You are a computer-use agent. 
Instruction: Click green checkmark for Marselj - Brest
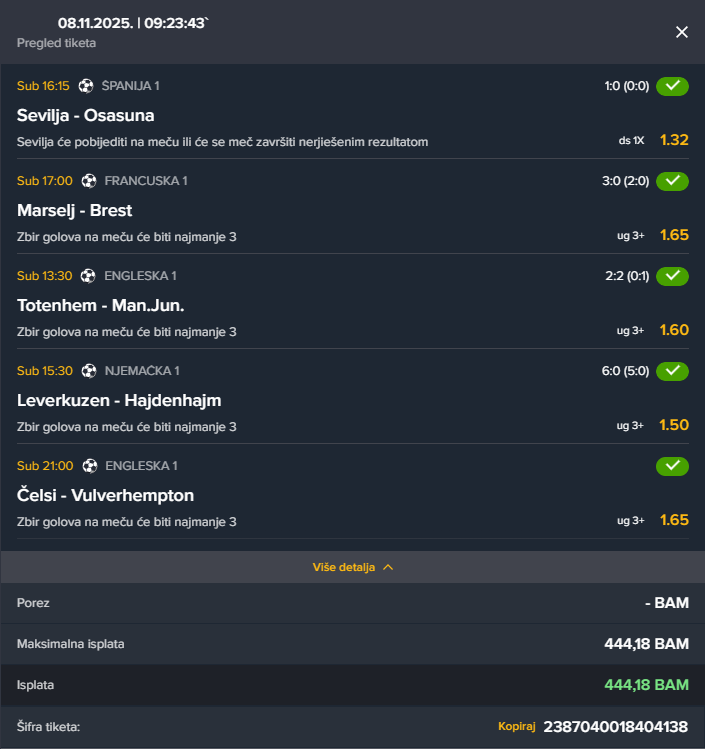pos(672,181)
